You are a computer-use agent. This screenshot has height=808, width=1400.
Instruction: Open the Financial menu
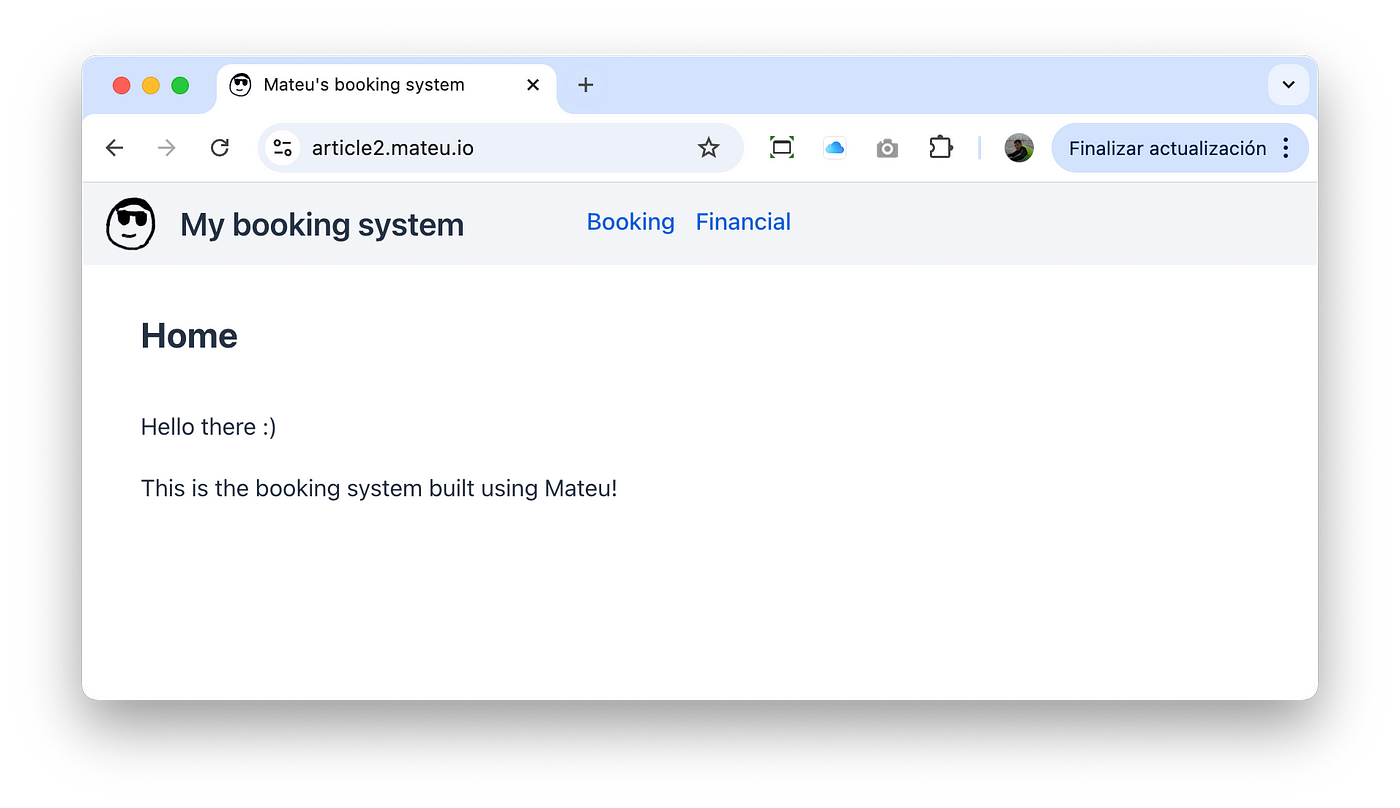click(743, 222)
